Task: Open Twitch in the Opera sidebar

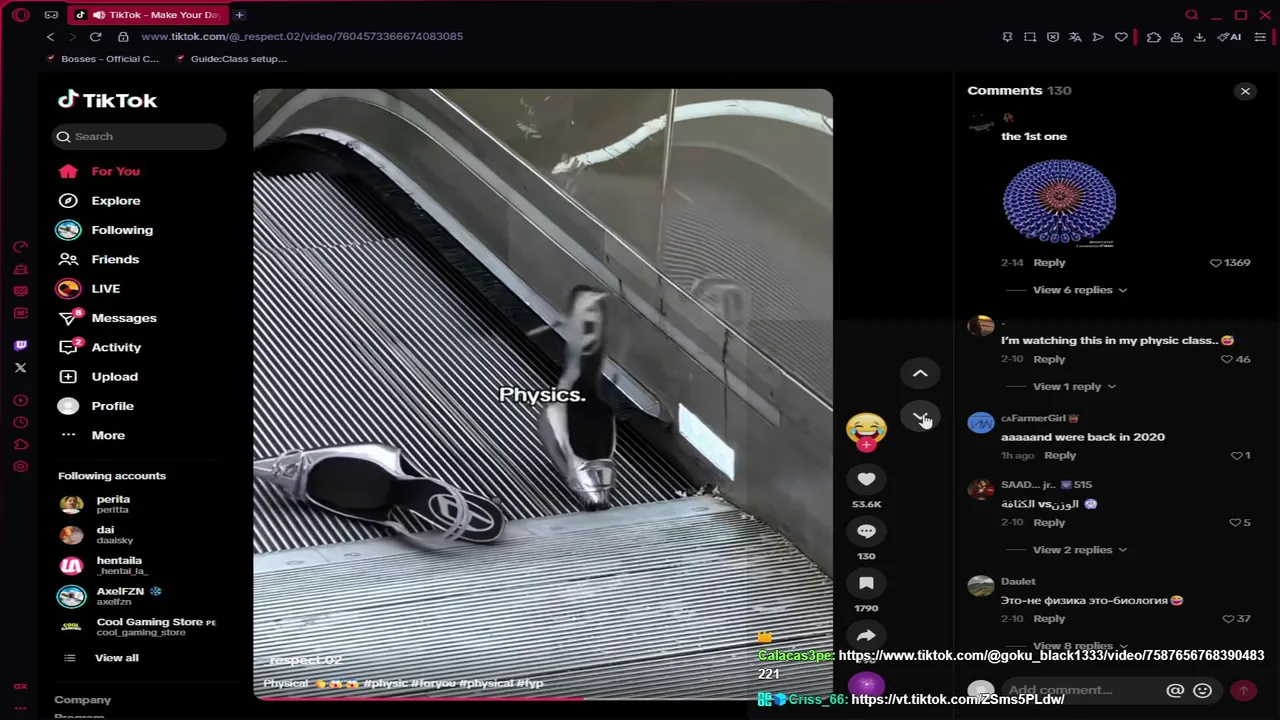Action: point(20,346)
